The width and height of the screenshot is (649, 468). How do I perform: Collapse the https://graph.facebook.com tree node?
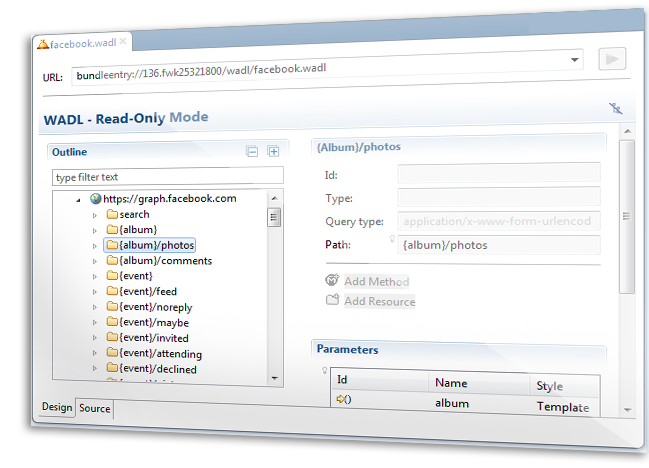(x=79, y=199)
